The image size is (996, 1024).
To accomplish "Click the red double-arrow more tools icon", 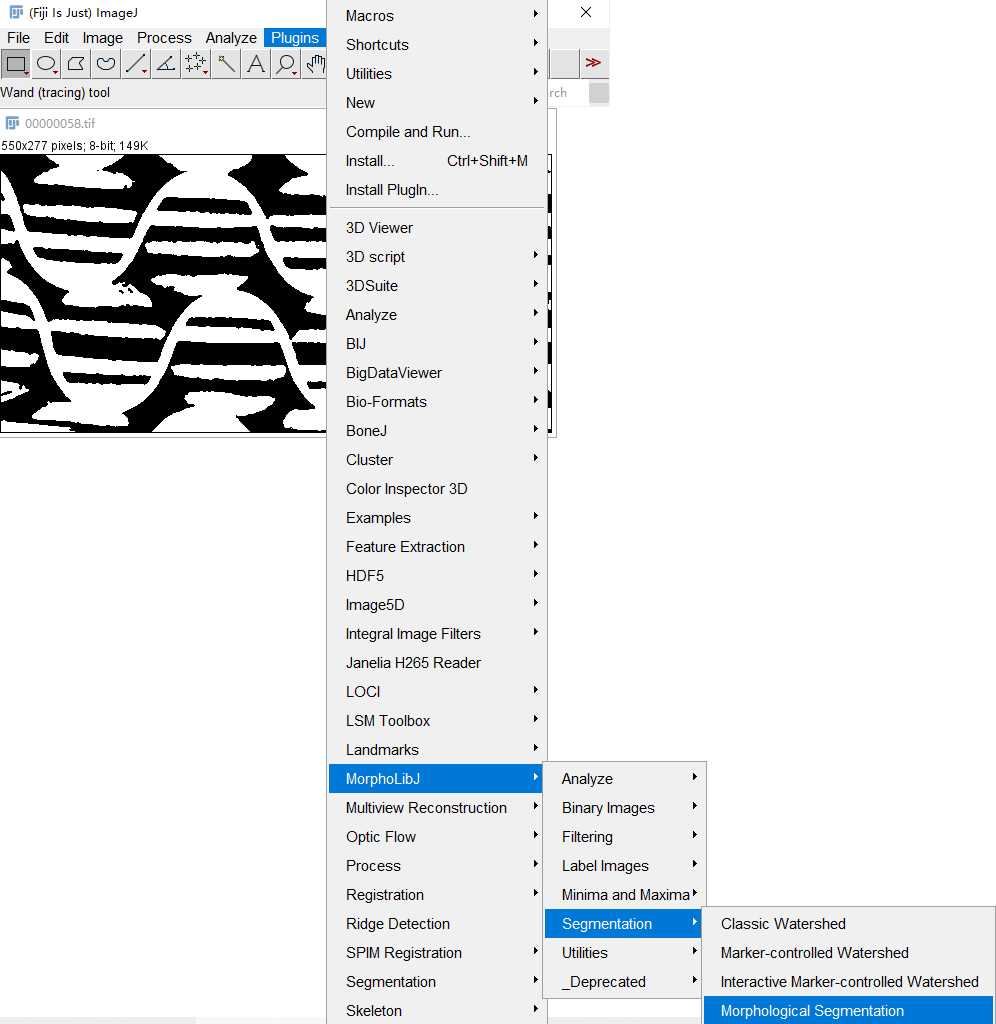I will (593, 63).
